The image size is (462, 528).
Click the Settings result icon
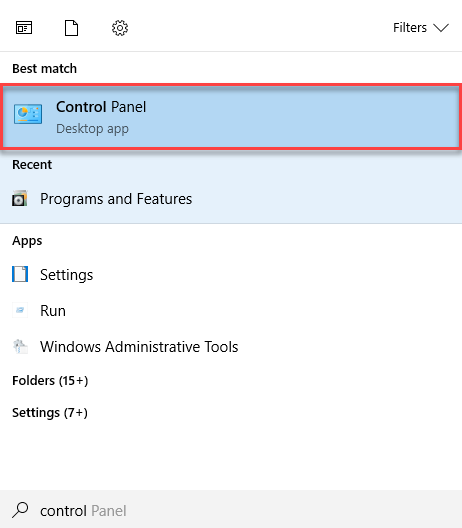coord(20,274)
